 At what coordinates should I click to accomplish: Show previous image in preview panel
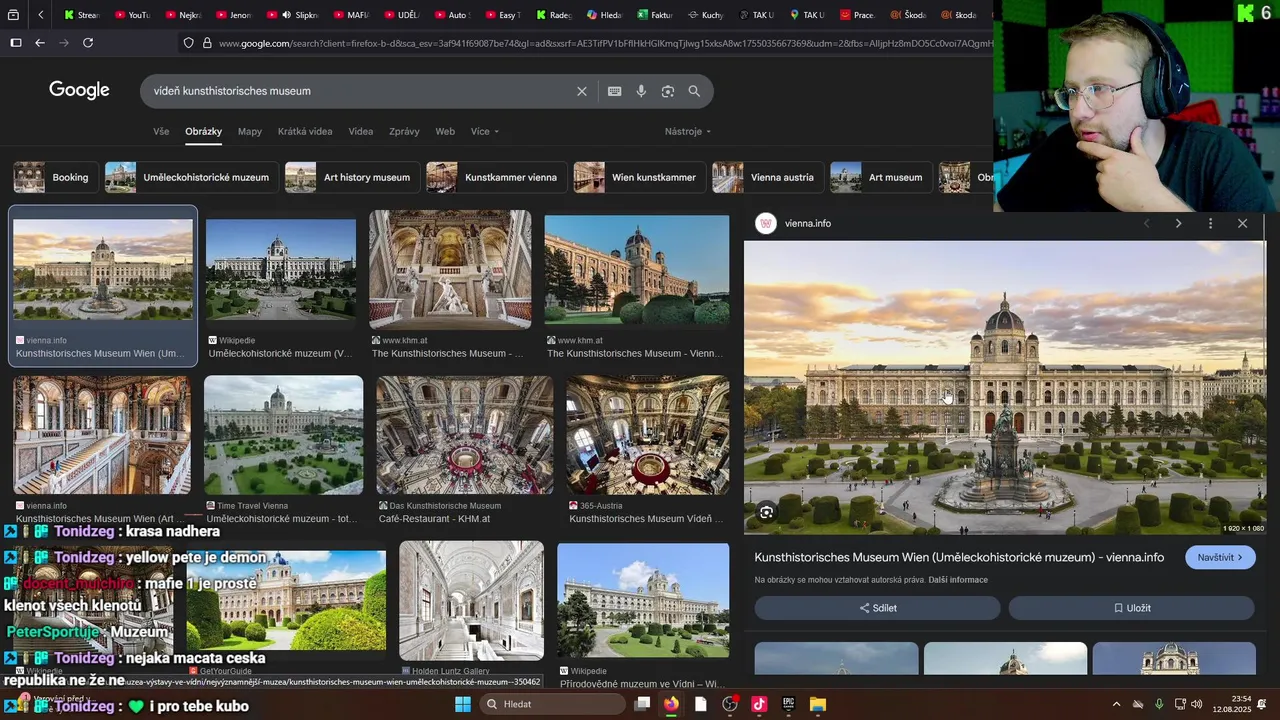coord(1146,224)
